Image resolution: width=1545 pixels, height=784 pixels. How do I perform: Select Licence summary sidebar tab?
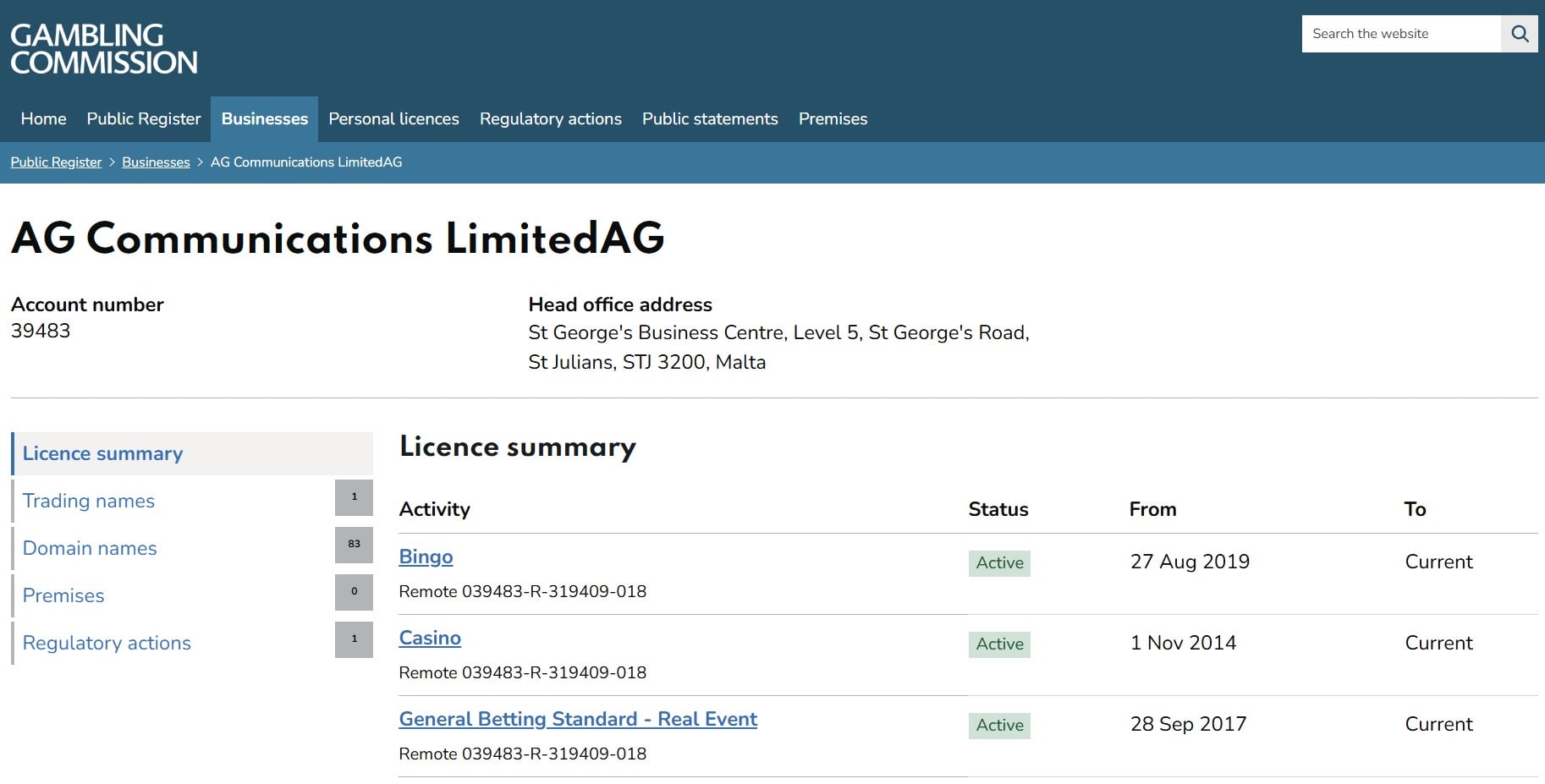pos(102,453)
